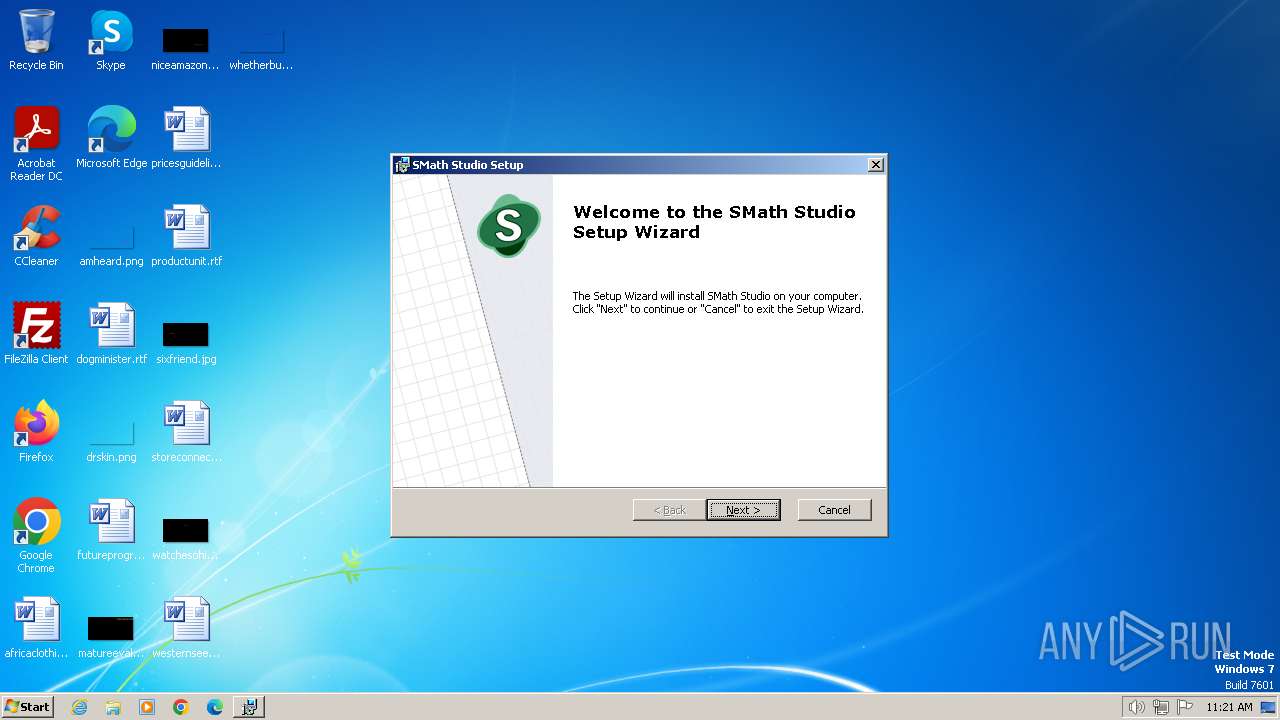
Task: Open Internet Explorer from taskbar
Action: [79, 707]
